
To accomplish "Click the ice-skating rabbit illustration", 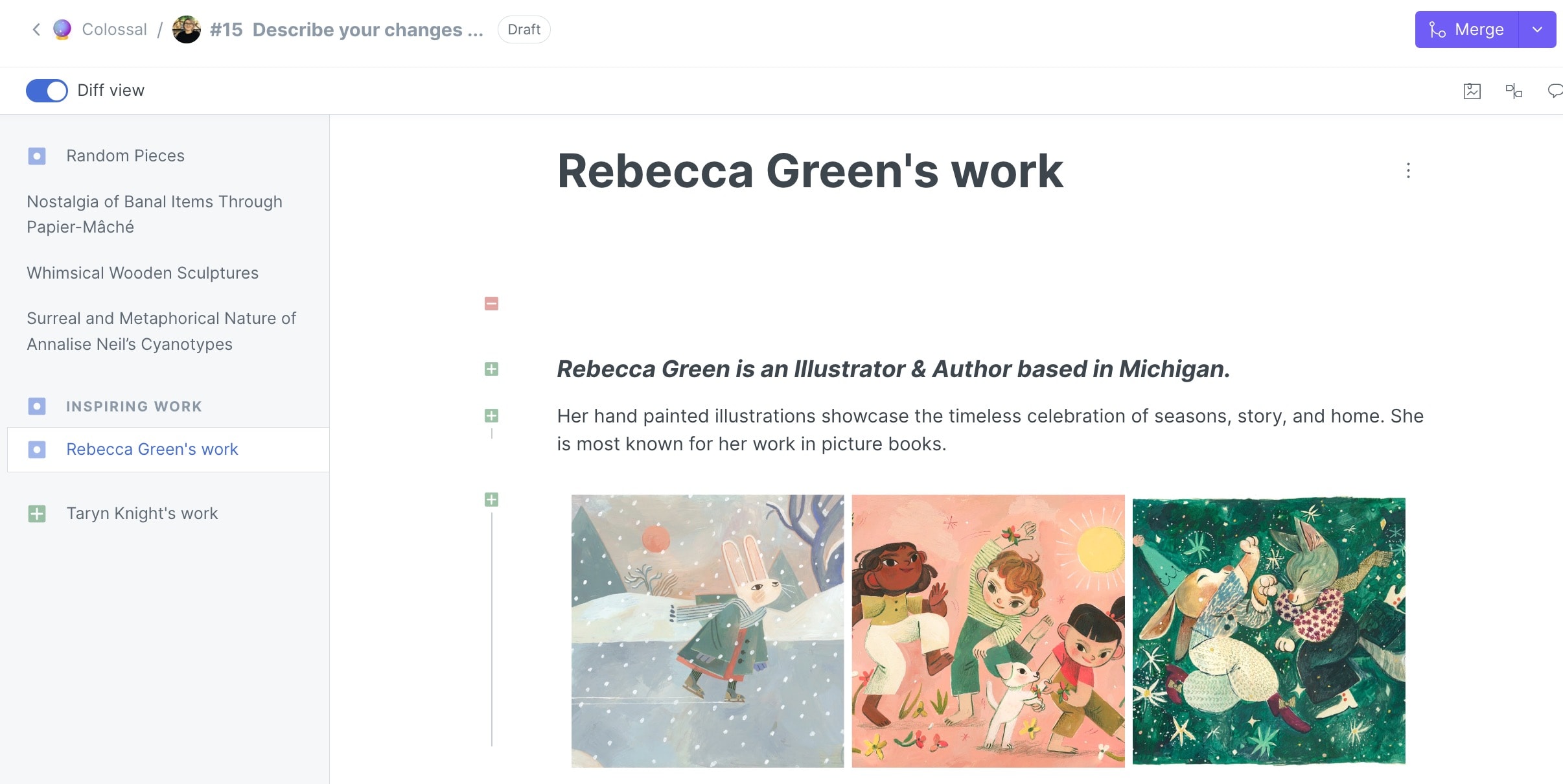I will [x=708, y=631].
